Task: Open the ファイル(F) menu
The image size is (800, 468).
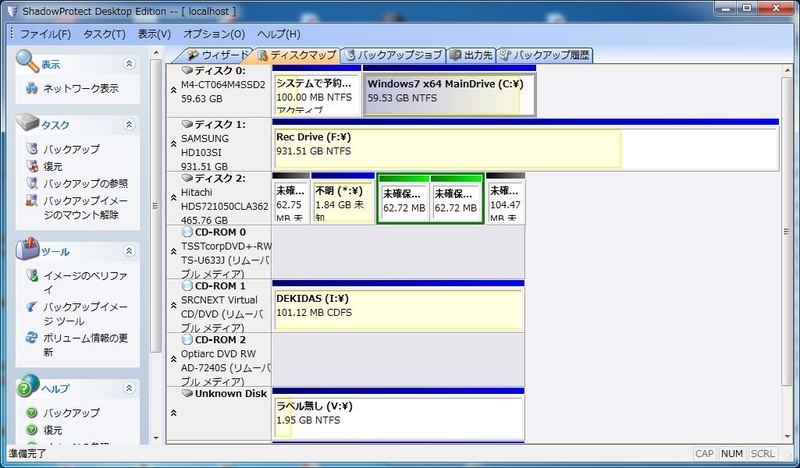Action: coord(45,34)
